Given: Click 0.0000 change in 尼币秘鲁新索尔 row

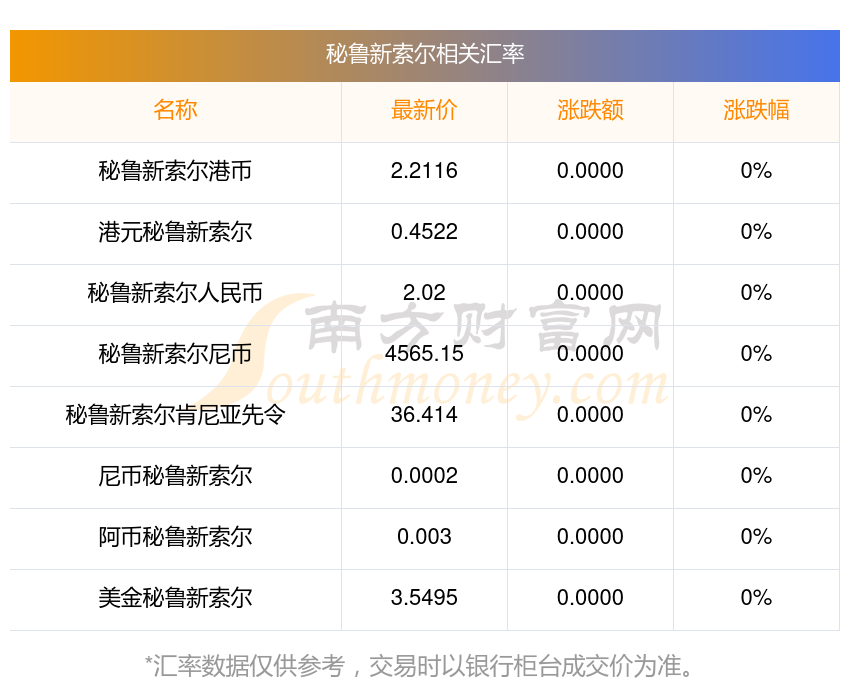Looking at the screenshot, I should 590,476.
